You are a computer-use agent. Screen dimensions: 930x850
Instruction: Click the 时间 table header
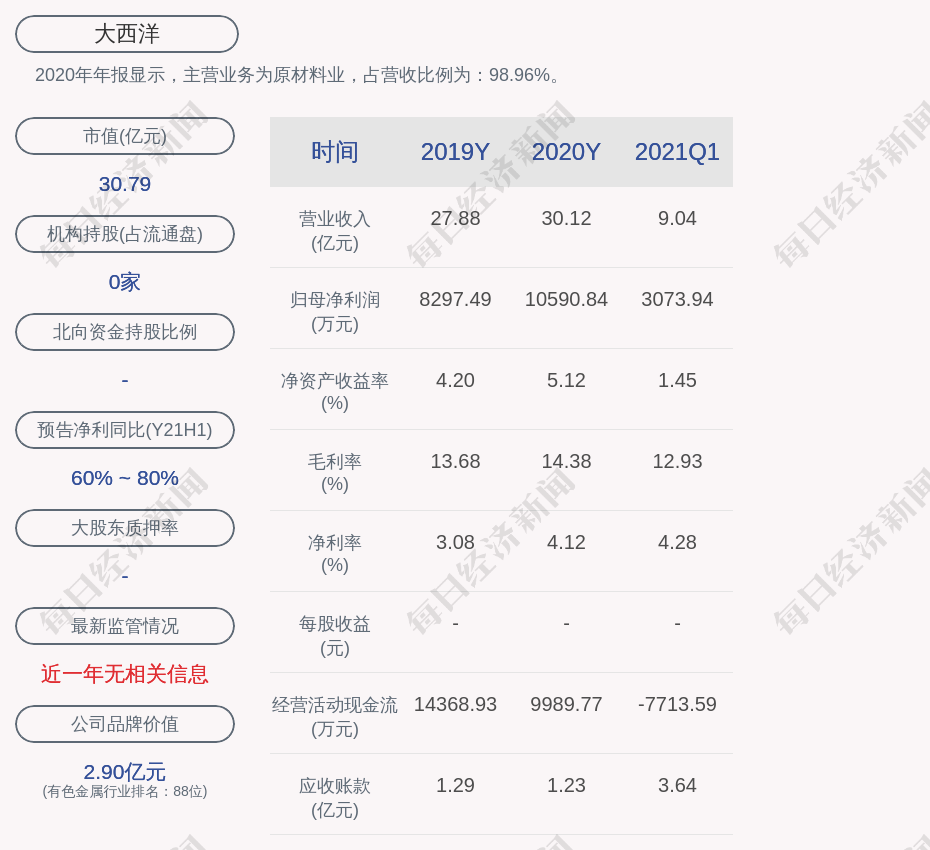[x=335, y=152]
